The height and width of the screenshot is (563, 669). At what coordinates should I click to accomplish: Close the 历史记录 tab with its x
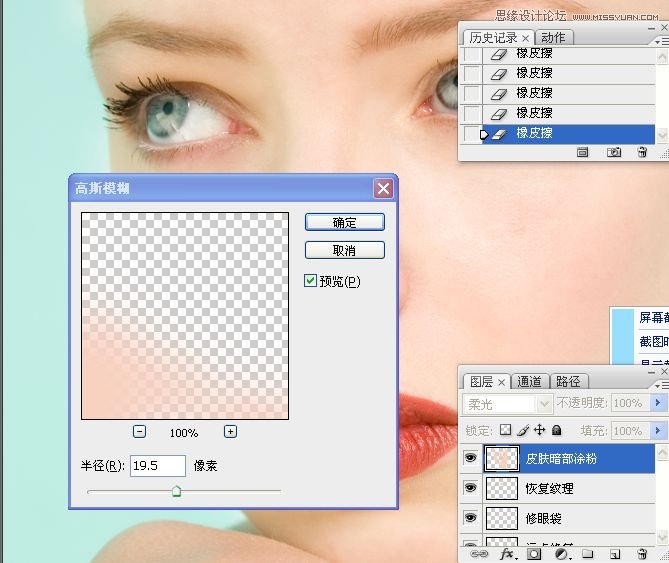click(526, 38)
